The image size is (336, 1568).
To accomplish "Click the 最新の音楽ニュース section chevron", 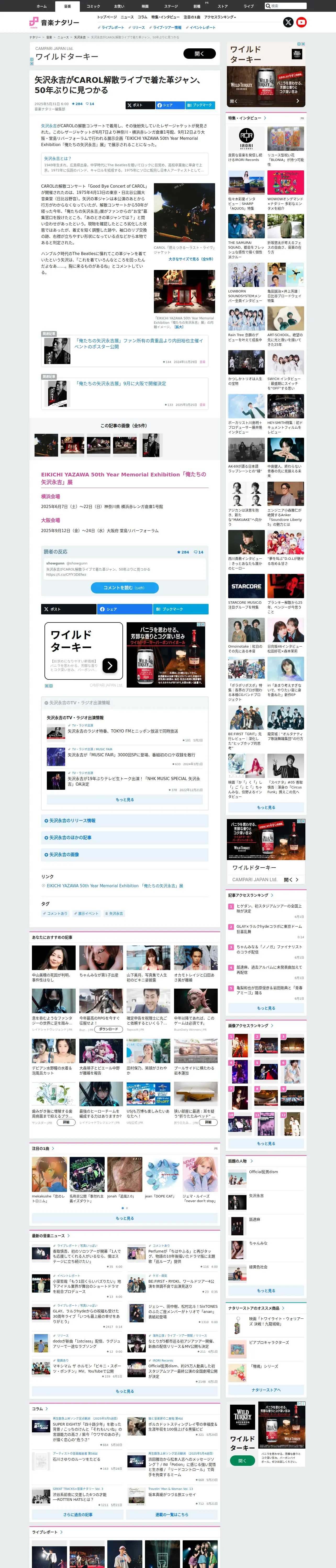I will 68,1236.
